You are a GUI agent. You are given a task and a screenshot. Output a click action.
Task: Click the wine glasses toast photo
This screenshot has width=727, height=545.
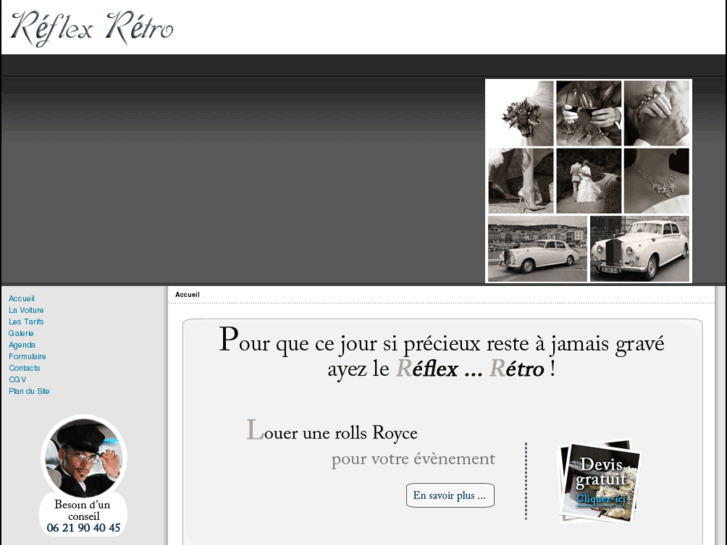[x=589, y=114]
